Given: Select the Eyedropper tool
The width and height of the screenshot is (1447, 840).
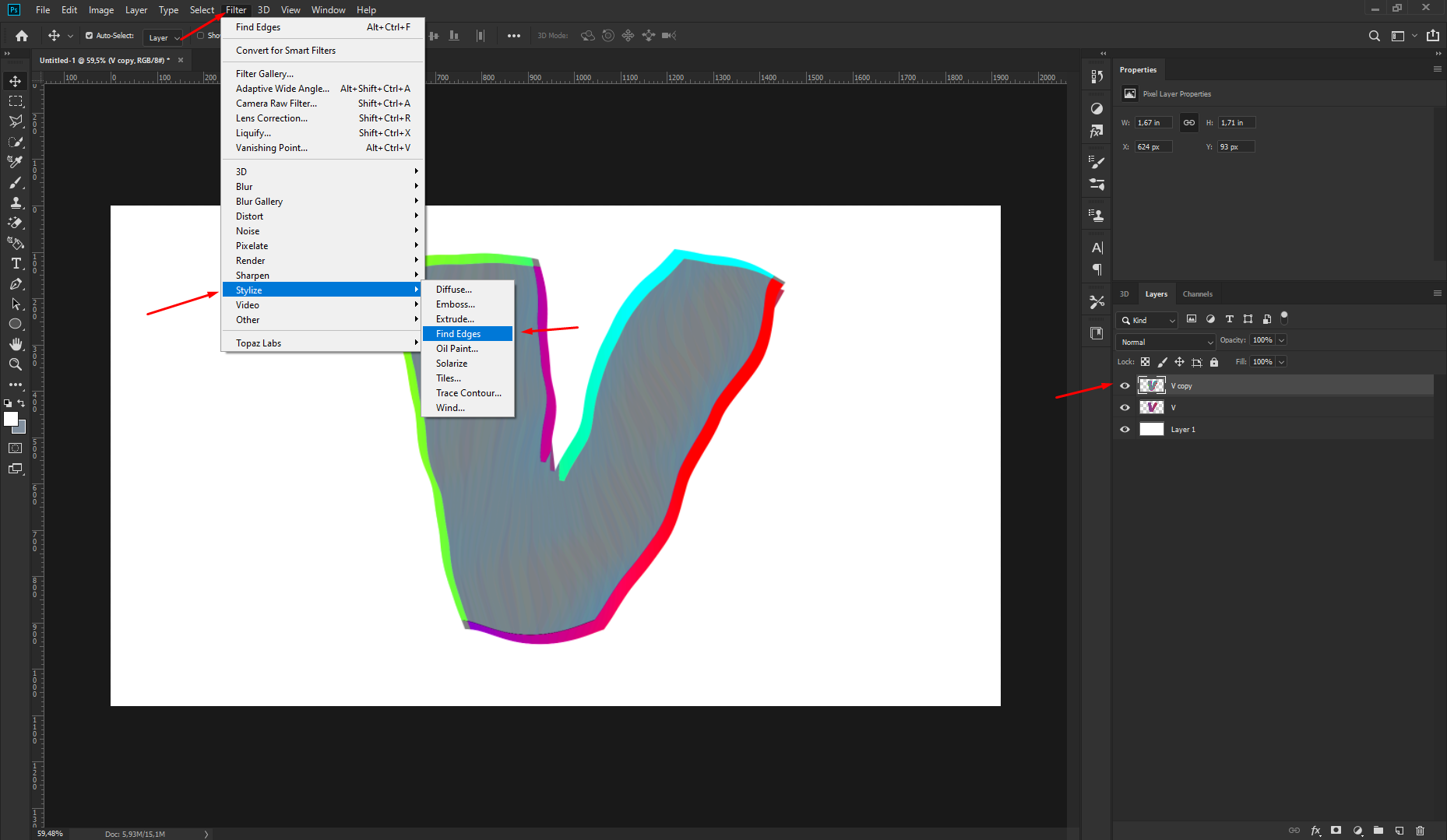Looking at the screenshot, I should pyautogui.click(x=15, y=162).
